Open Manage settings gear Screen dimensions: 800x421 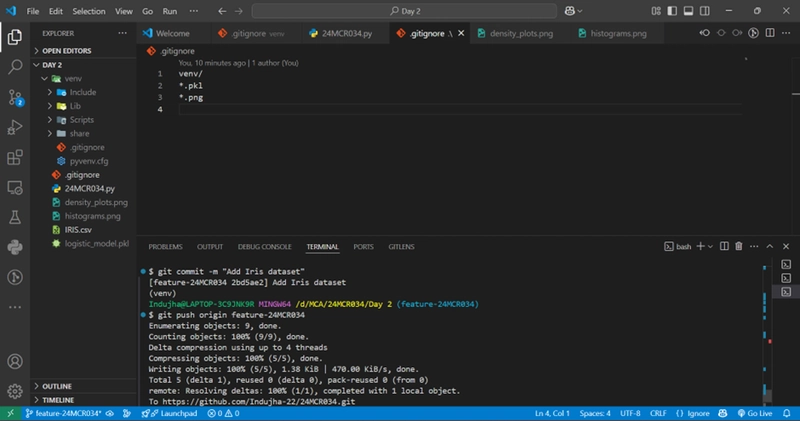15,391
